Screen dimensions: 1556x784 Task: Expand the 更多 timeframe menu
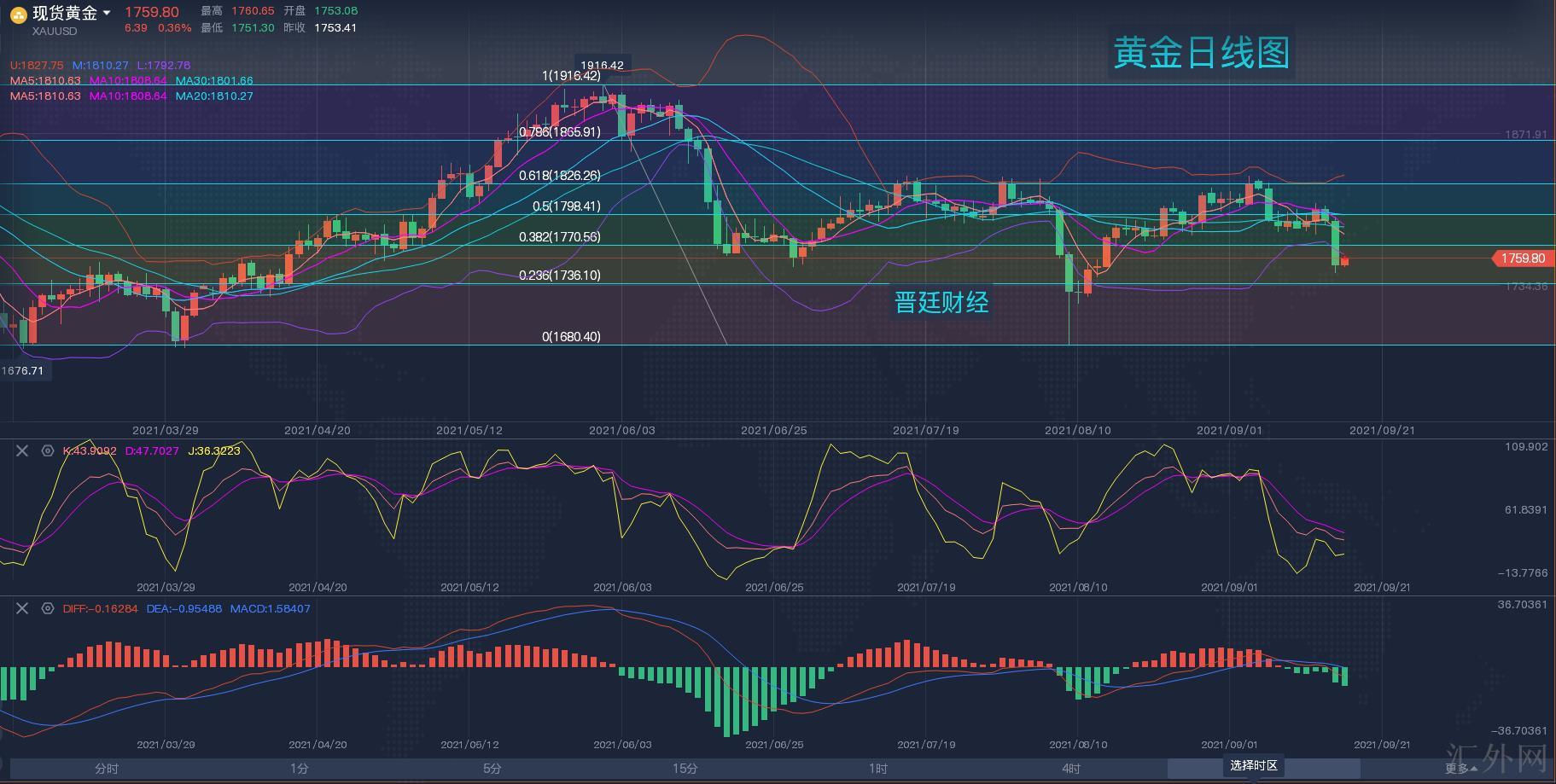(1460, 769)
